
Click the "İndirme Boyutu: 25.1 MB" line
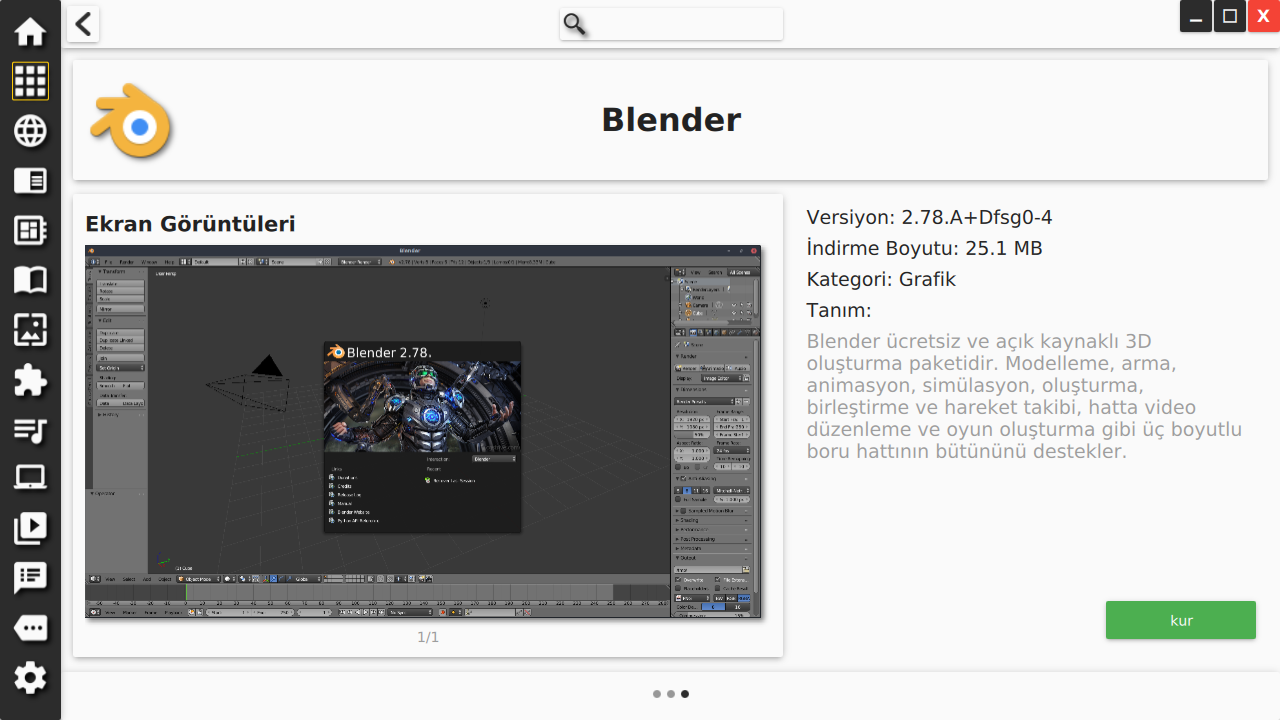tap(925, 248)
